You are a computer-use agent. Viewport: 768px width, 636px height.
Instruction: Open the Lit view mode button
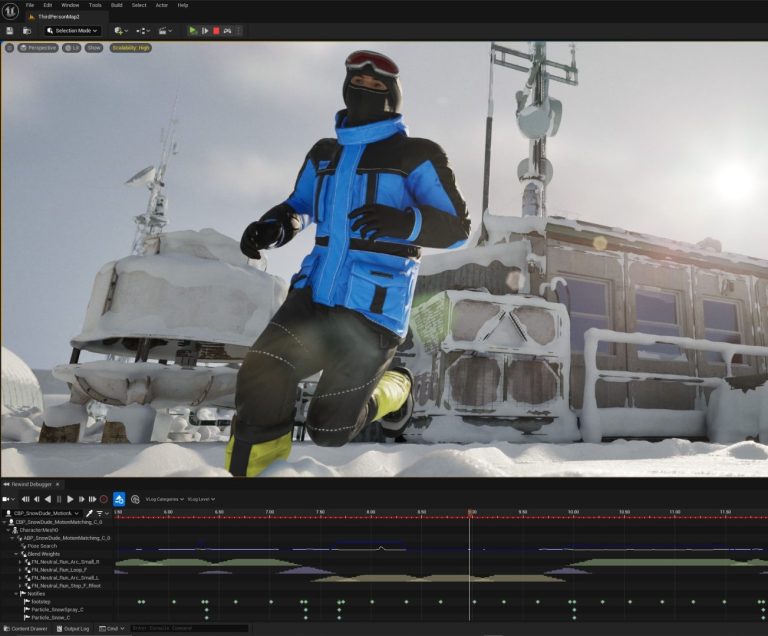click(x=72, y=48)
